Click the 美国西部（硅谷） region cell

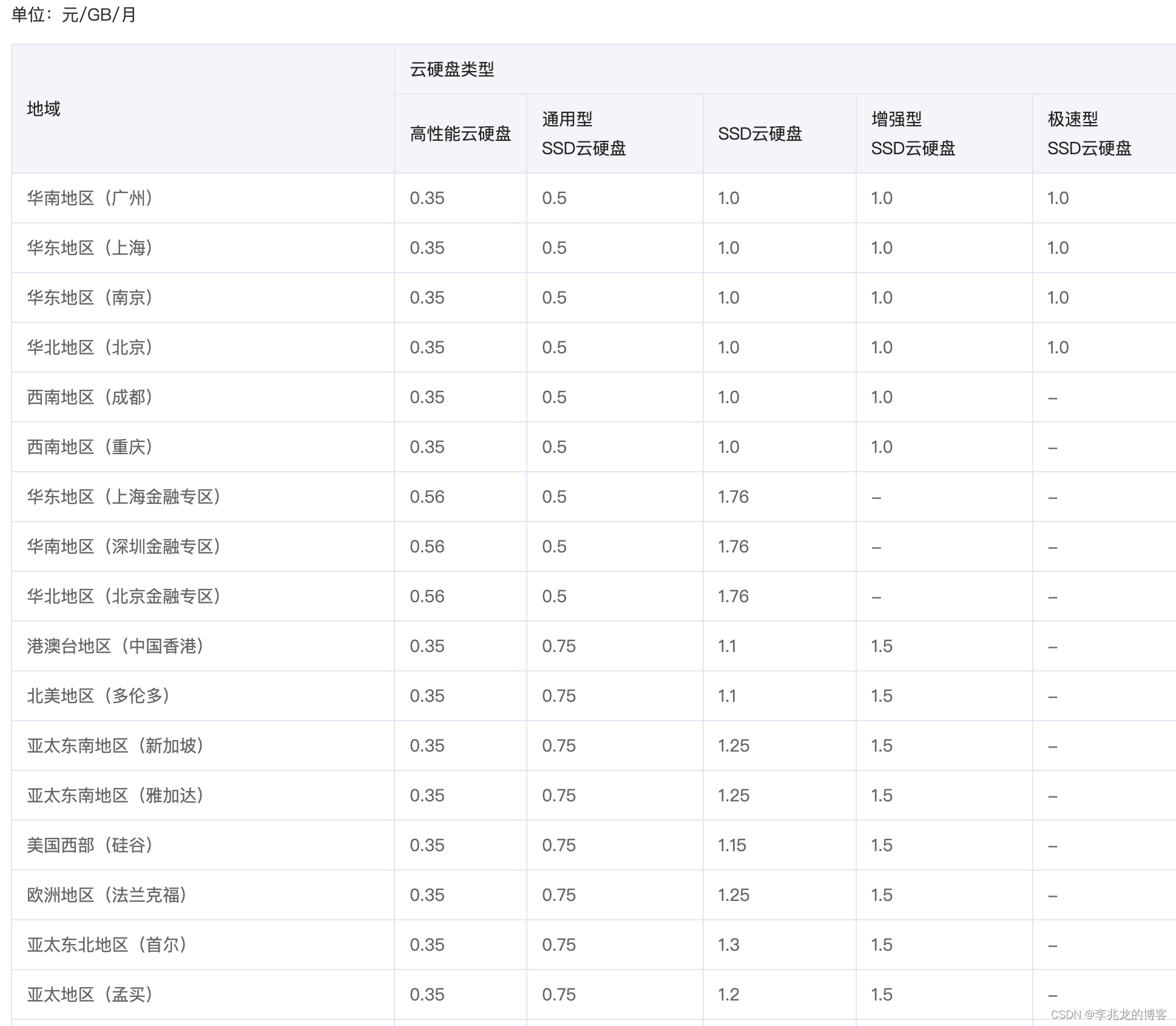click(x=90, y=845)
